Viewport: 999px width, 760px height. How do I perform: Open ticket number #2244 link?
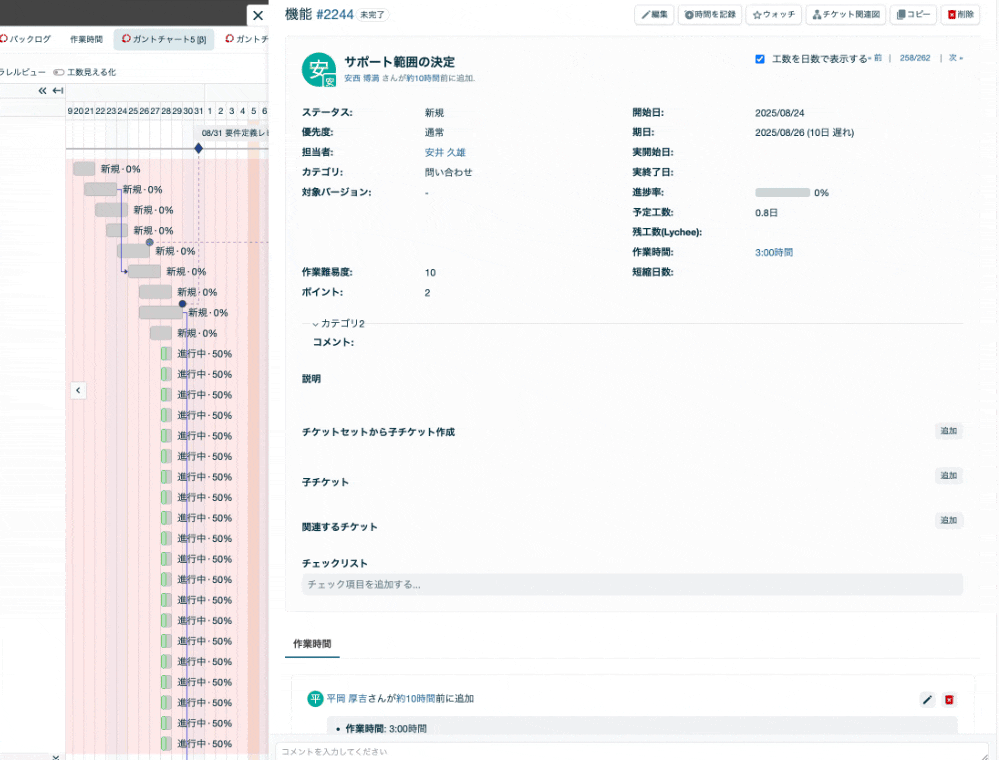pos(334,15)
